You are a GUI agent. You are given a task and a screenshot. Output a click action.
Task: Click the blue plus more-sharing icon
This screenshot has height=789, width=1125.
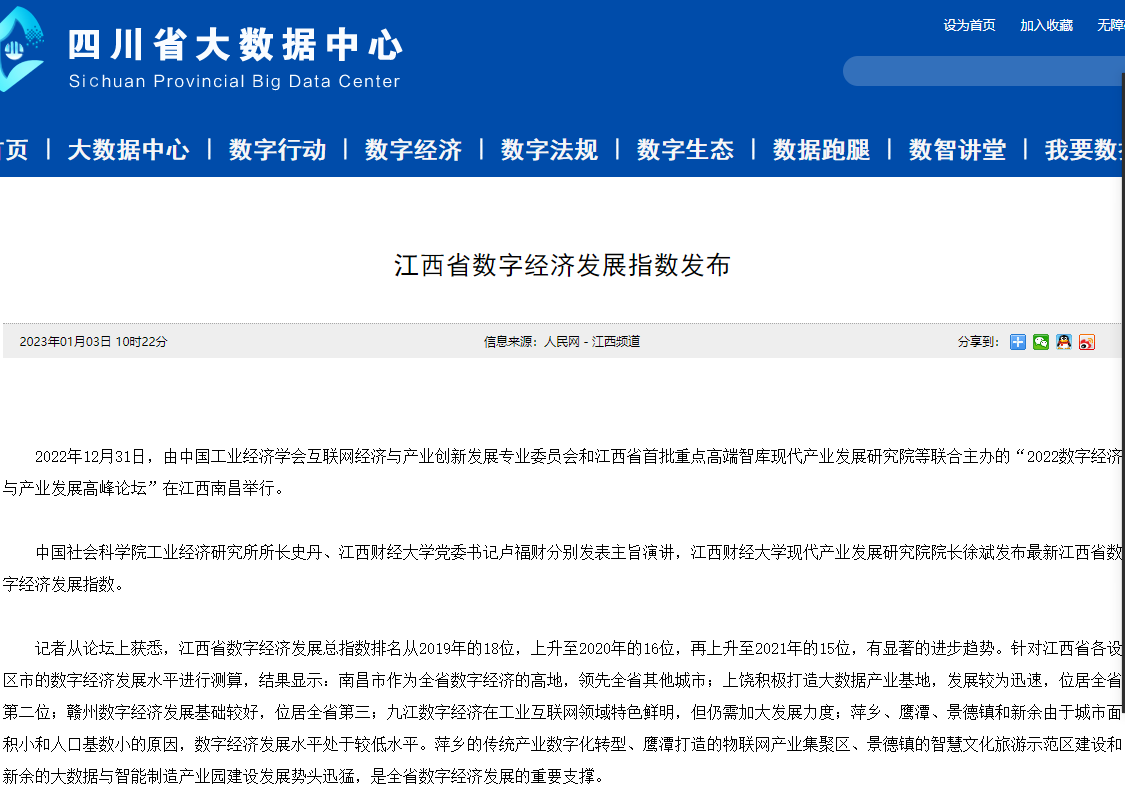click(1018, 342)
